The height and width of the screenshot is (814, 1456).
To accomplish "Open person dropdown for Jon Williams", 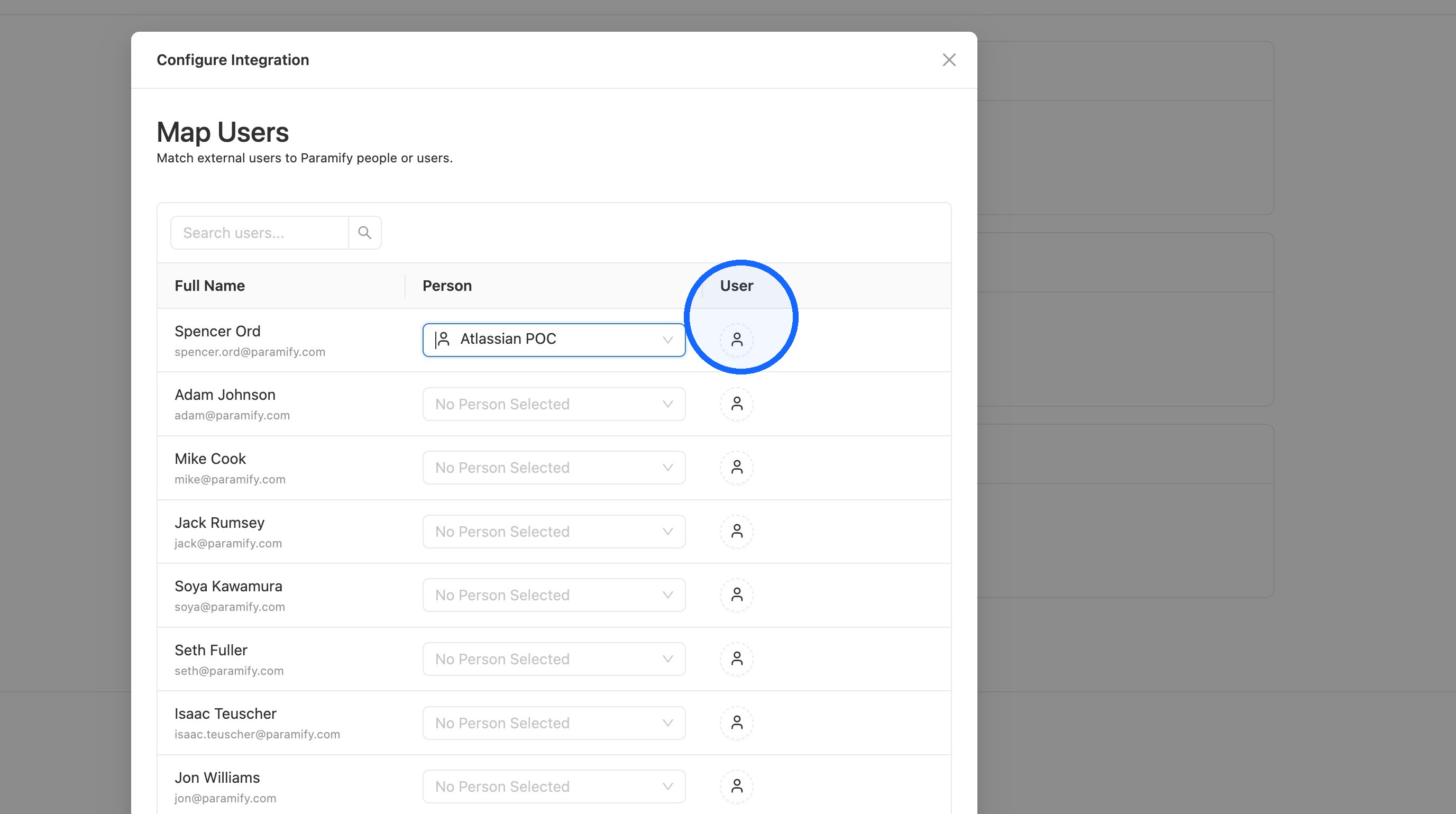I will click(554, 786).
